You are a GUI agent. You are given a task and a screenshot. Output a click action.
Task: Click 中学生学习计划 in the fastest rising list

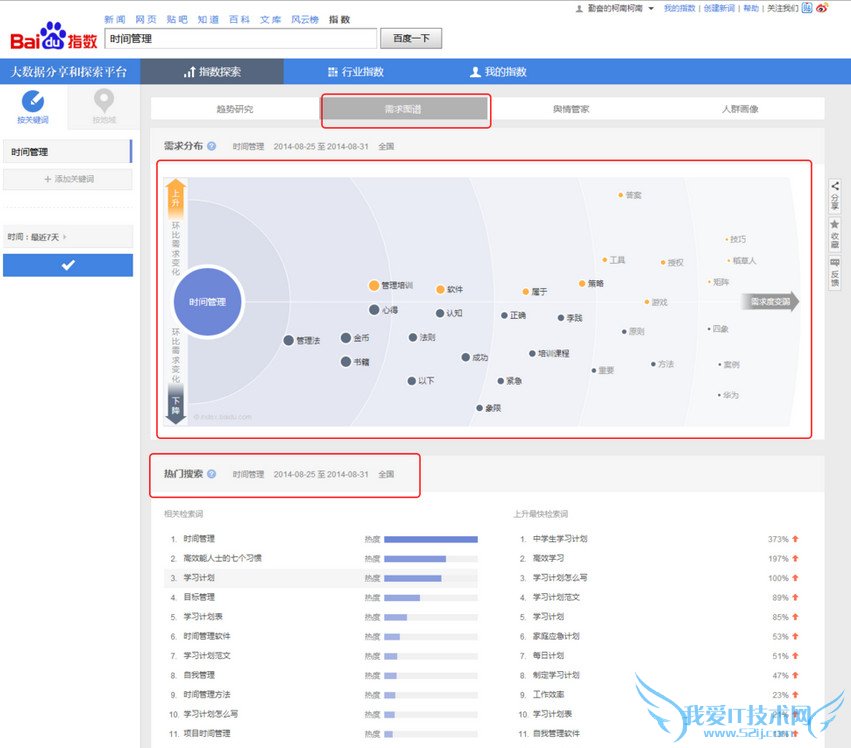pyautogui.click(x=560, y=539)
